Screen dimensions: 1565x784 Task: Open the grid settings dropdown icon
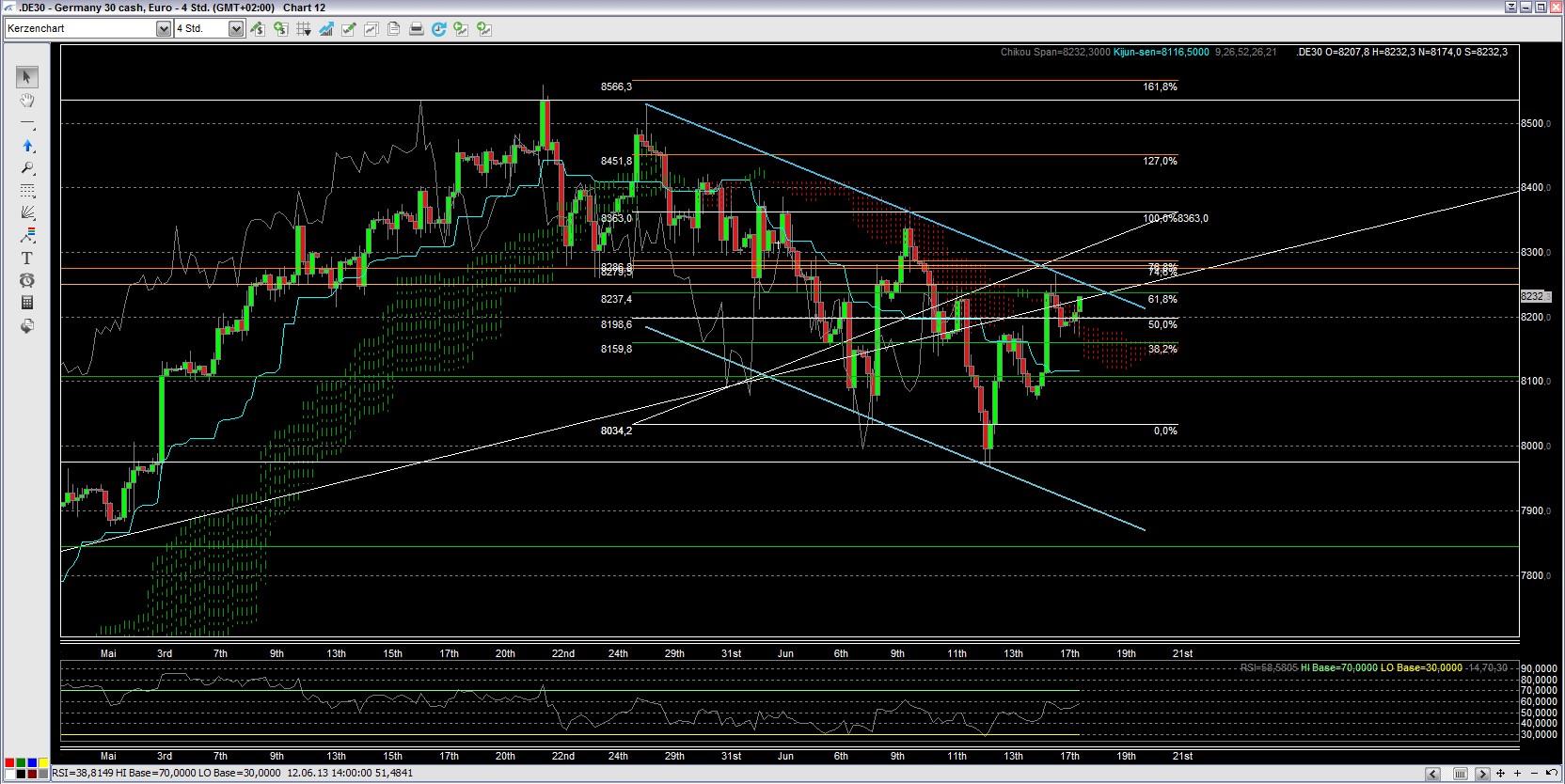pyautogui.click(x=304, y=29)
